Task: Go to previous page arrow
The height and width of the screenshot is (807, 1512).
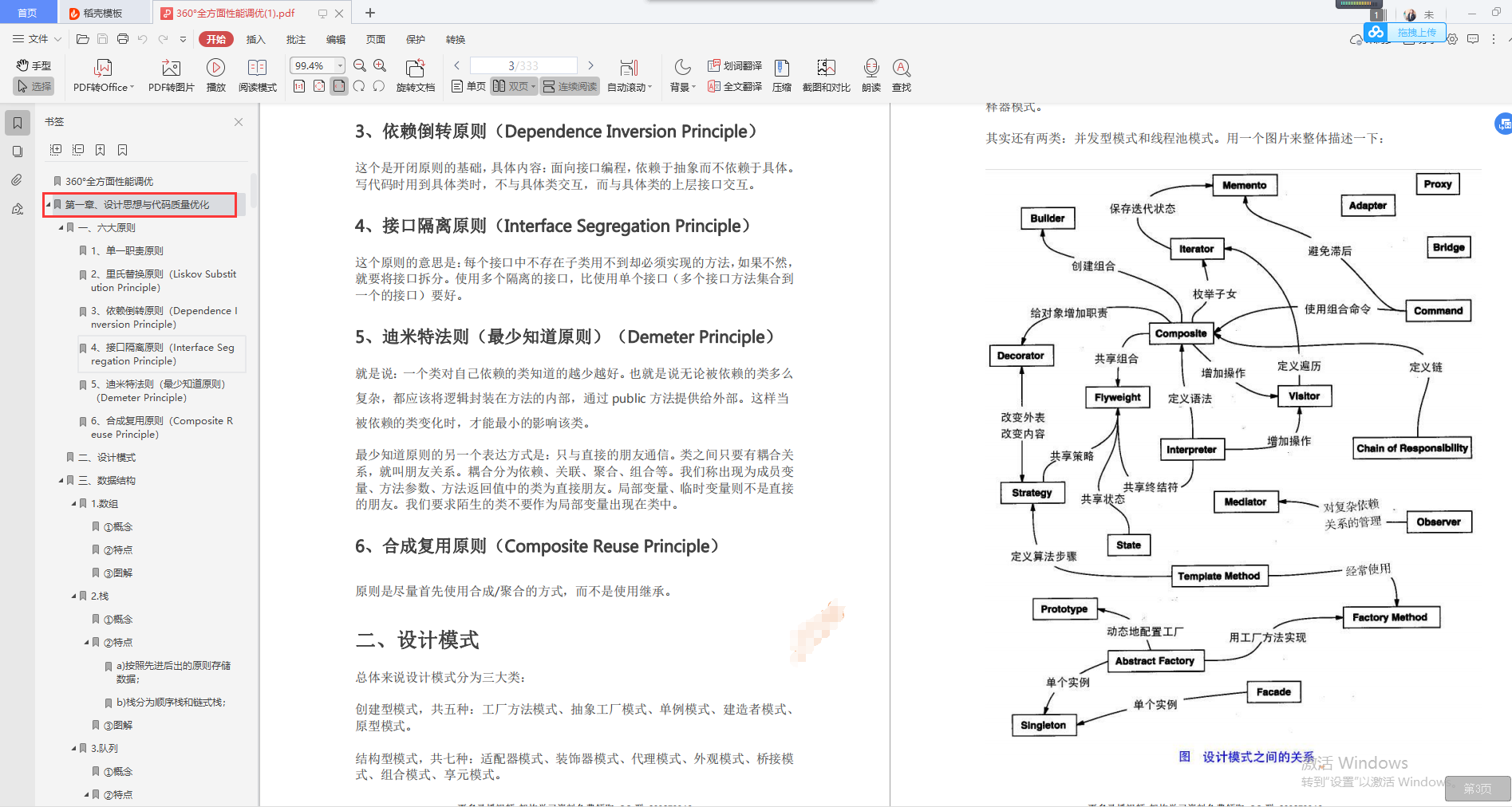Action: [457, 65]
